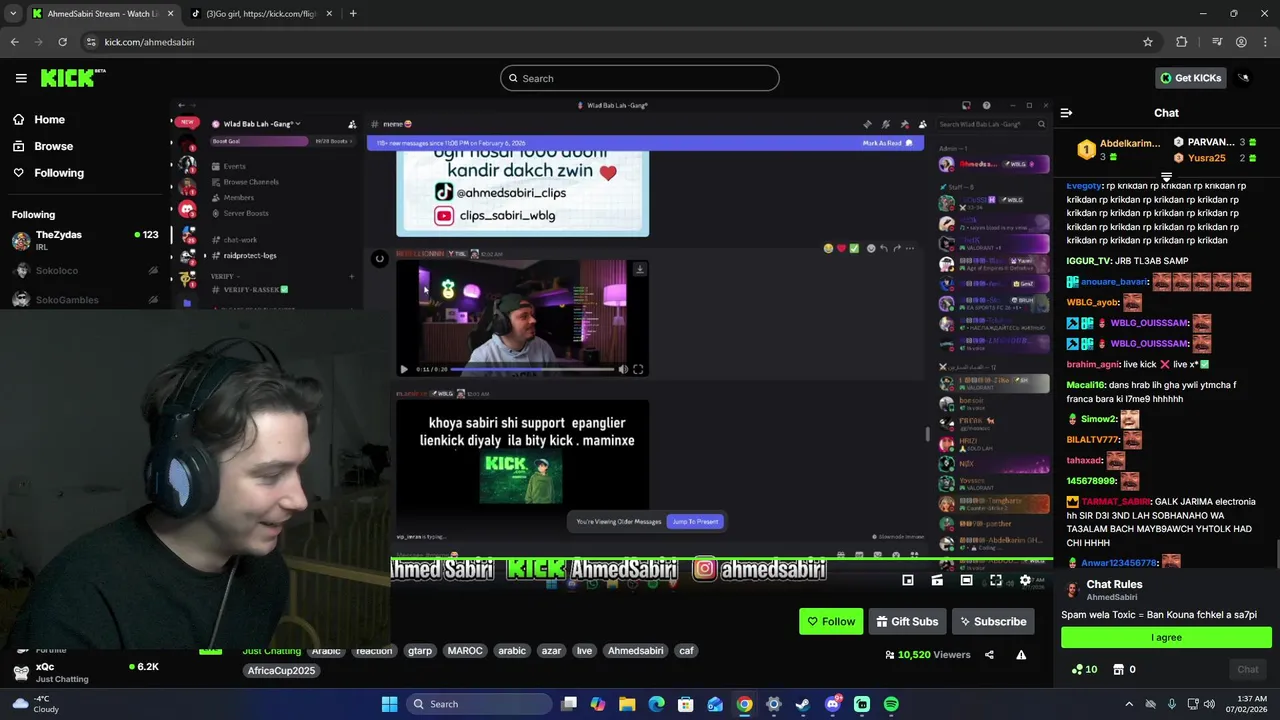Expand the chat leaderboard handle
Image resolution: width=1280 pixels, height=720 pixels.
(1166, 177)
